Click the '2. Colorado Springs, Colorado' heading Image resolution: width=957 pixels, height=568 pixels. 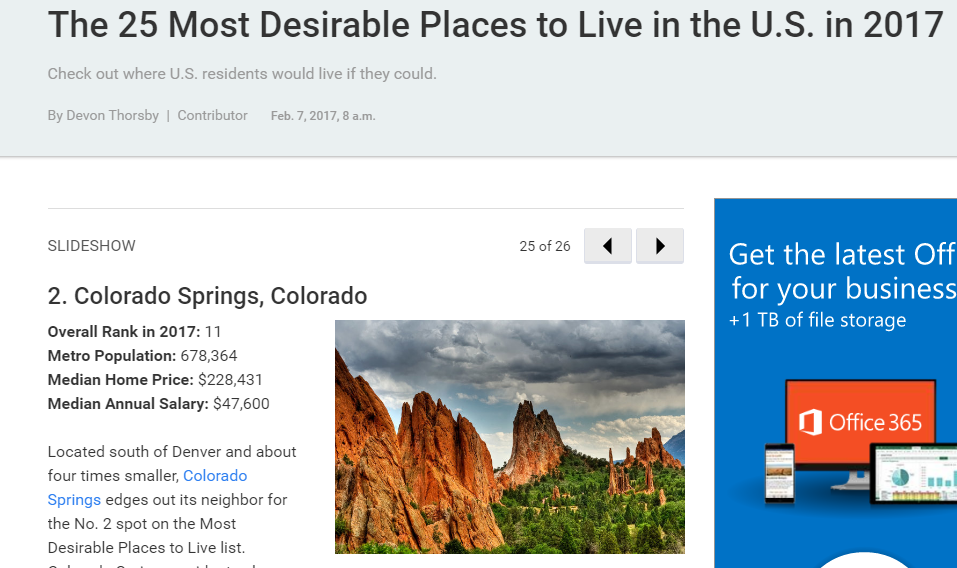pyautogui.click(x=208, y=296)
